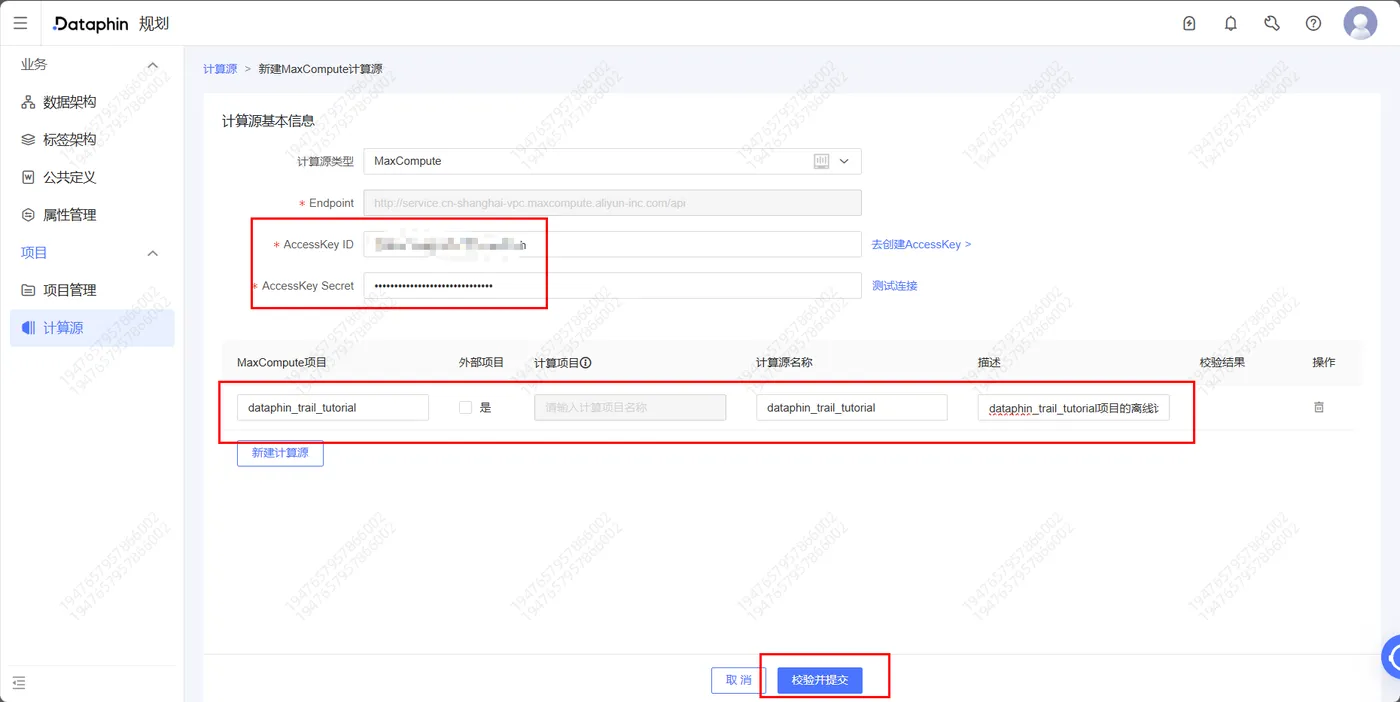This screenshot has width=1400, height=702.
Task: Collapse the 业务 section
Action: coord(153,65)
